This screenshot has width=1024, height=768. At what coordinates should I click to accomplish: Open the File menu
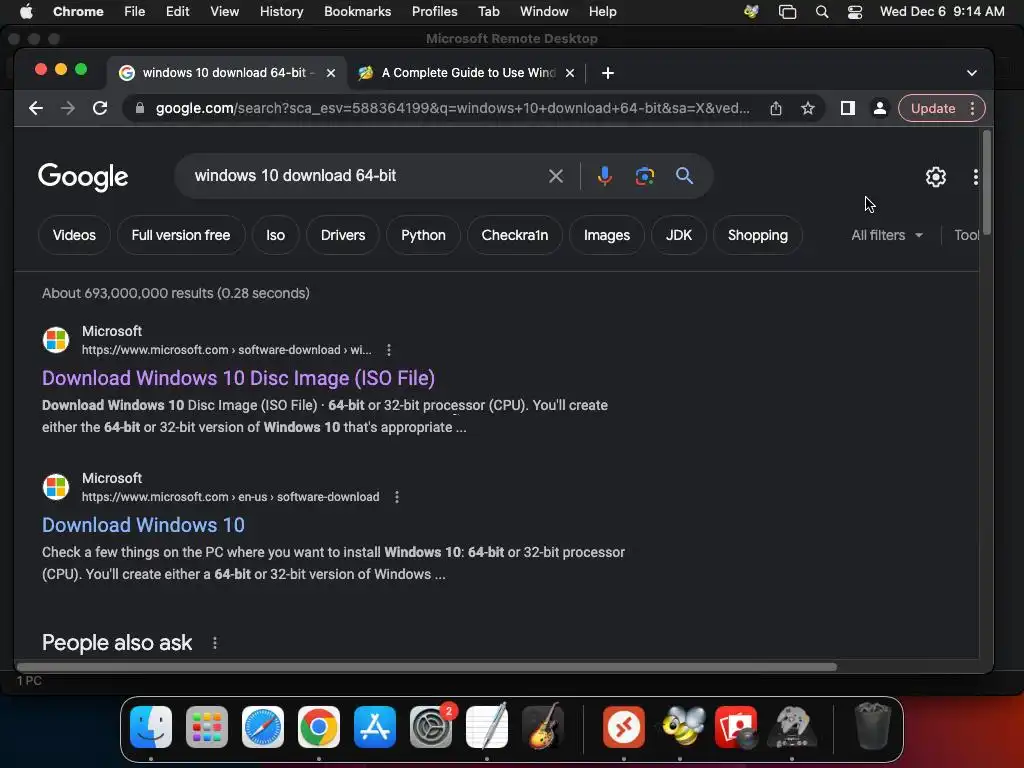(x=135, y=12)
